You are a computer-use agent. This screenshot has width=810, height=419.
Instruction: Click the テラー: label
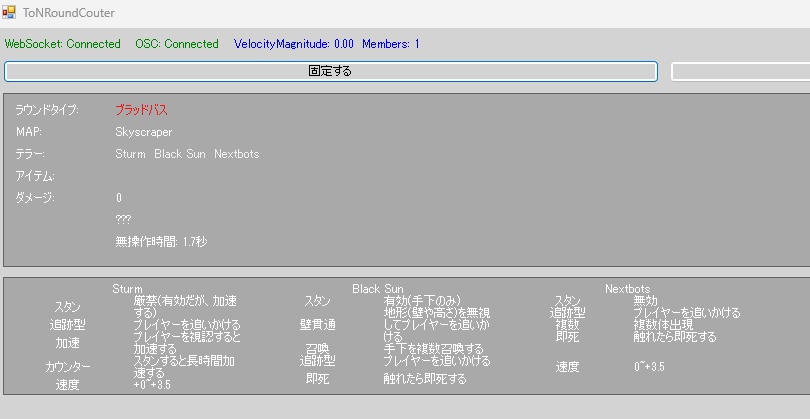[30, 154]
